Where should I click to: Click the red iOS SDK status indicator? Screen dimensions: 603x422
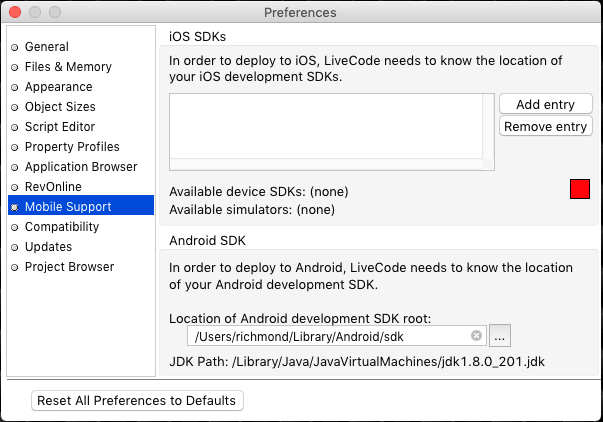pyautogui.click(x=580, y=189)
